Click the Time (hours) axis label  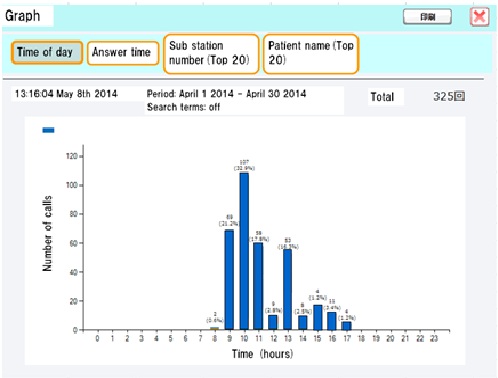[x=262, y=354]
